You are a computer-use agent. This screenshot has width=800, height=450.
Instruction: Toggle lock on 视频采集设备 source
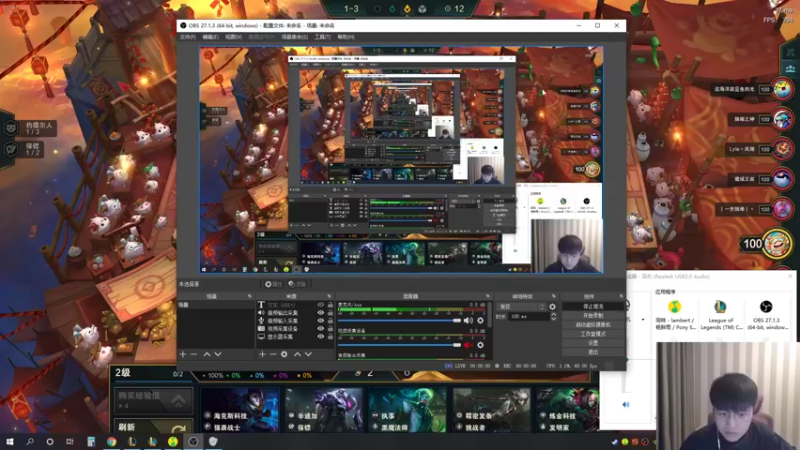[x=330, y=329]
